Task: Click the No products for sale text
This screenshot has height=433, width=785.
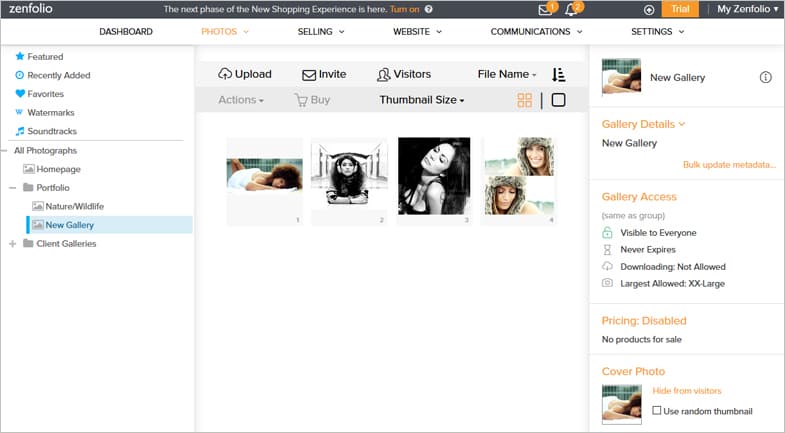Action: click(x=641, y=339)
